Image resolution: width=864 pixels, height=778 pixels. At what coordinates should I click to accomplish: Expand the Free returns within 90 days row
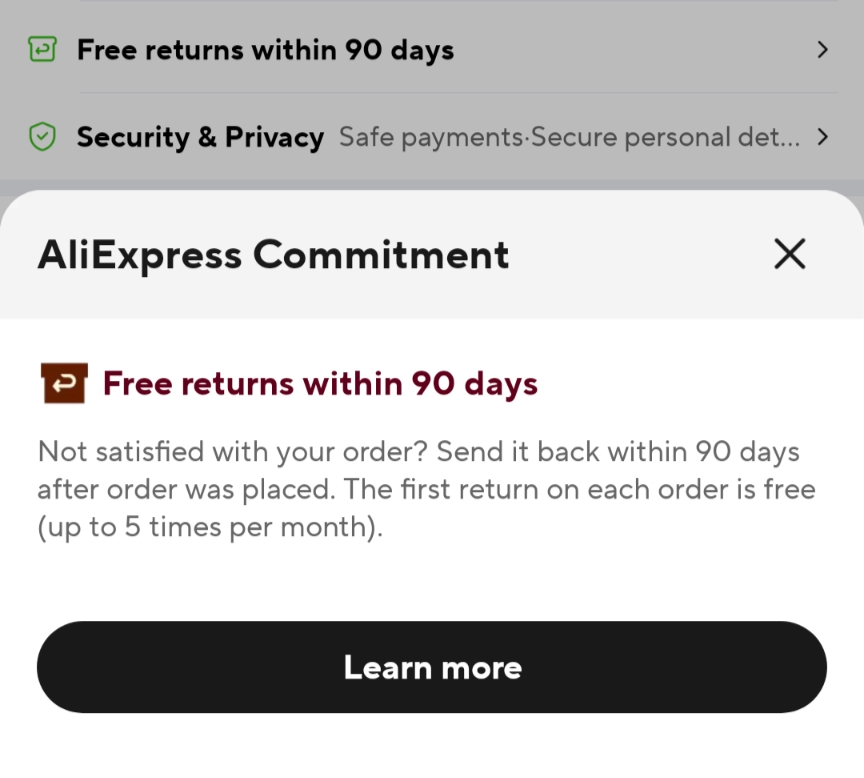[x=432, y=49]
